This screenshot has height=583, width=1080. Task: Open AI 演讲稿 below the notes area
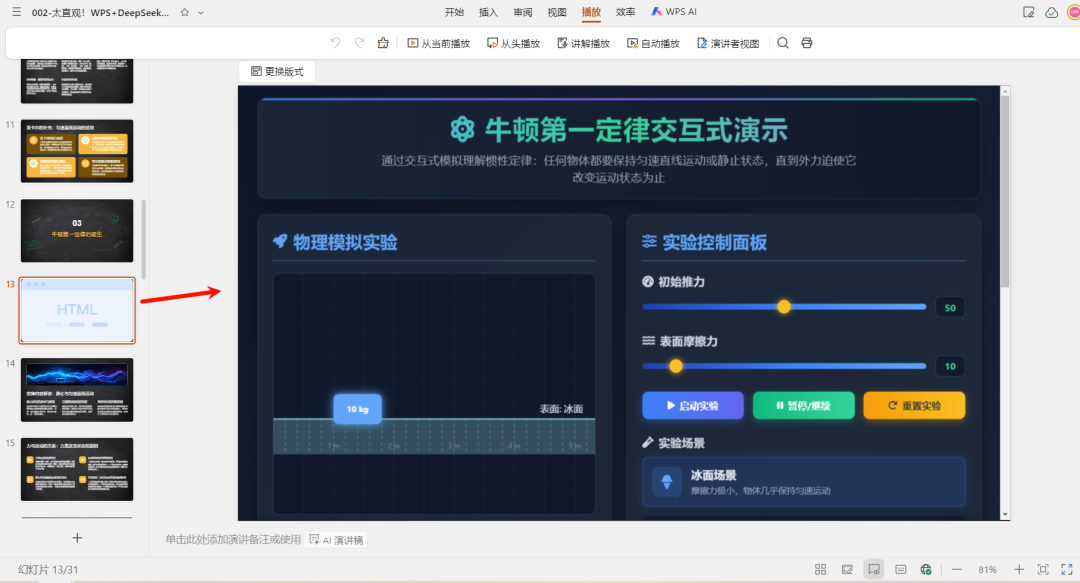click(335, 539)
